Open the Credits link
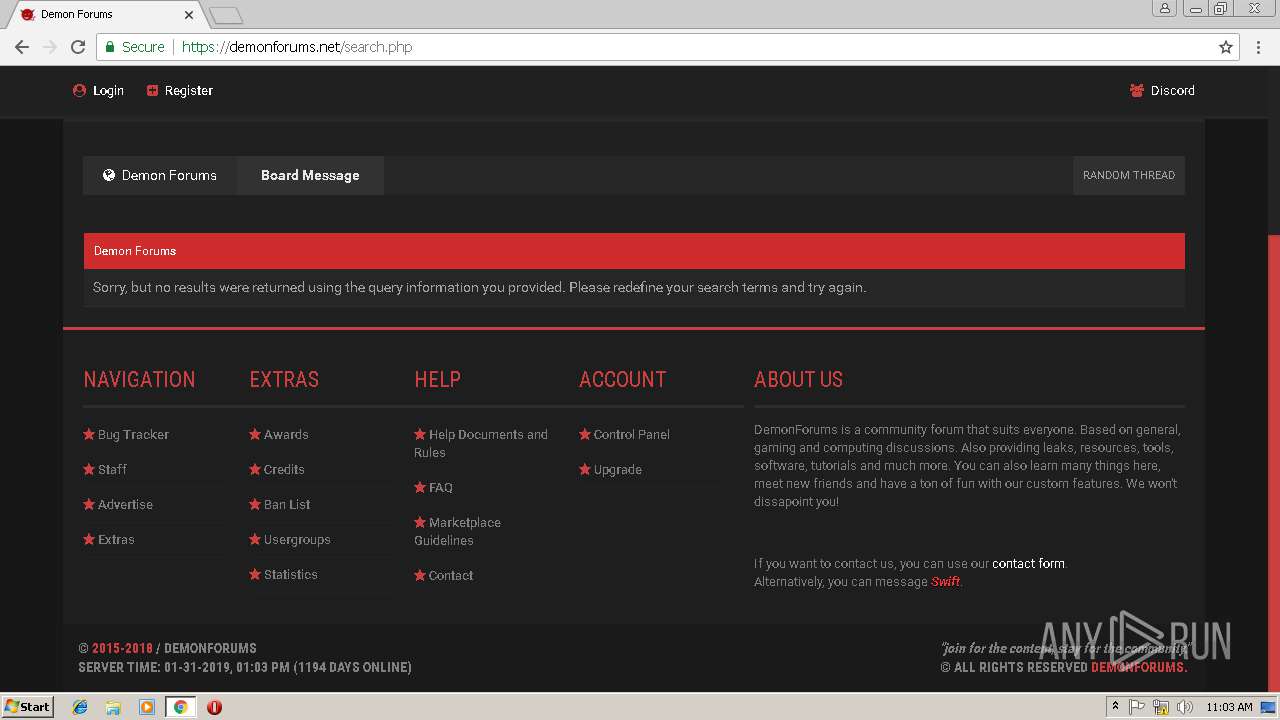The image size is (1280, 720). (284, 469)
